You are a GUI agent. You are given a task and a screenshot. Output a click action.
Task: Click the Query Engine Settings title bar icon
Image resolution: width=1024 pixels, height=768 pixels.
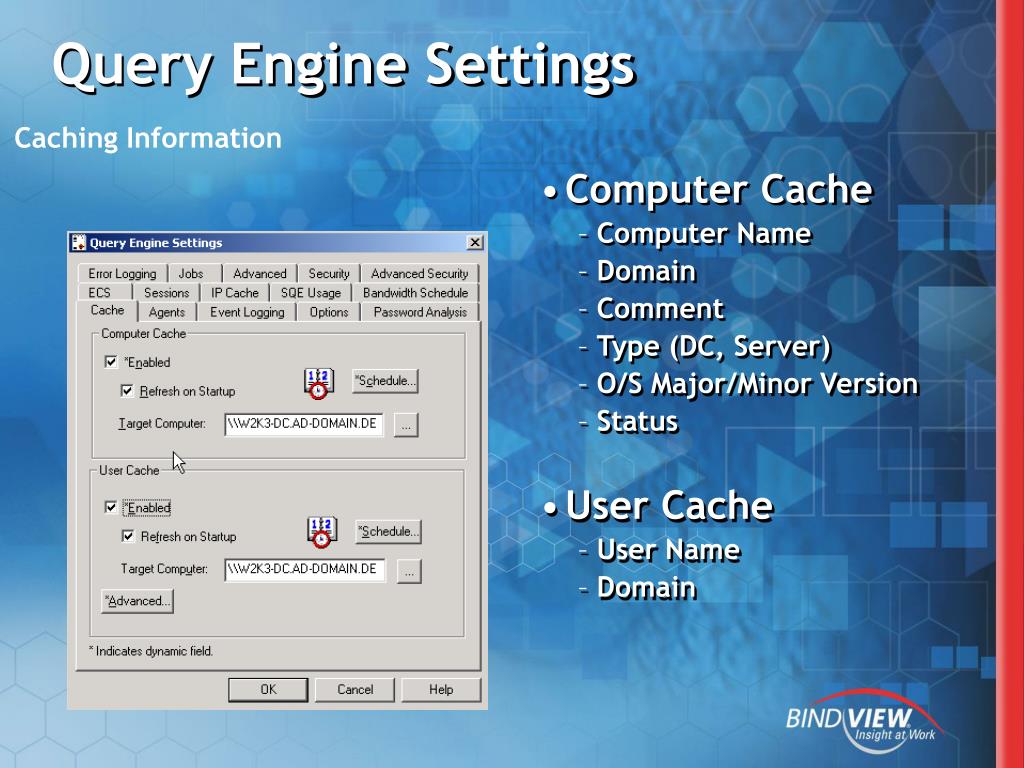pyautogui.click(x=79, y=243)
